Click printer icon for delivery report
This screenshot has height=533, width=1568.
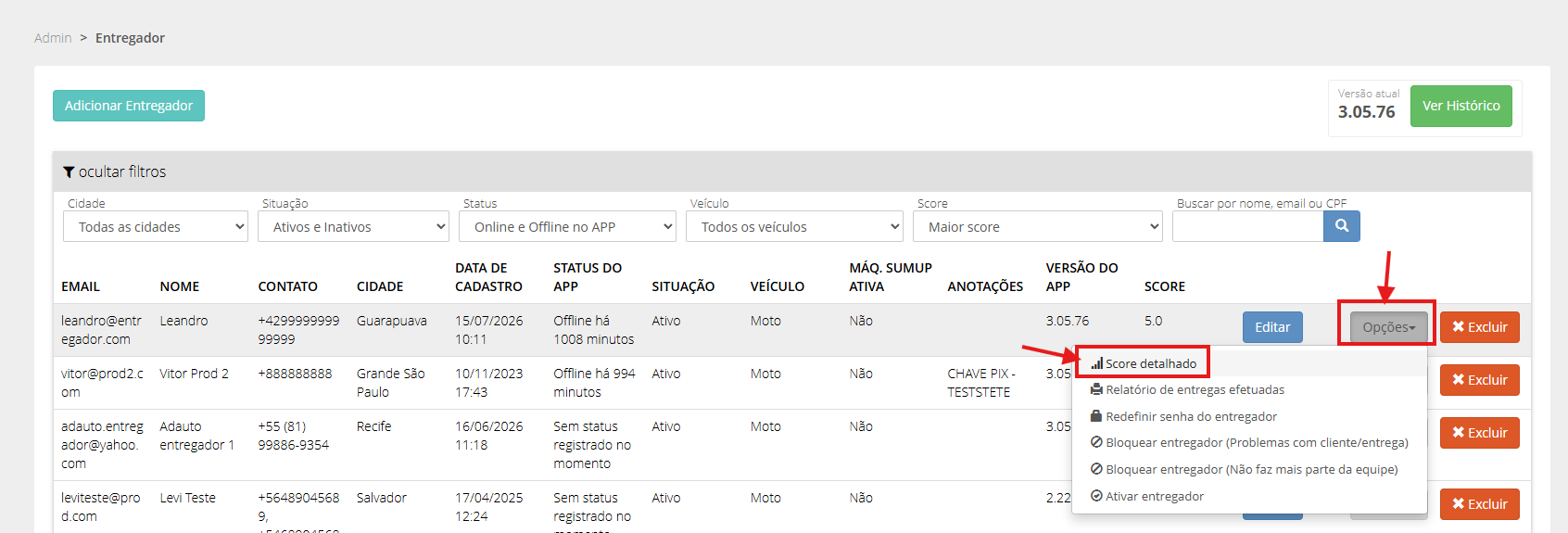(1097, 390)
